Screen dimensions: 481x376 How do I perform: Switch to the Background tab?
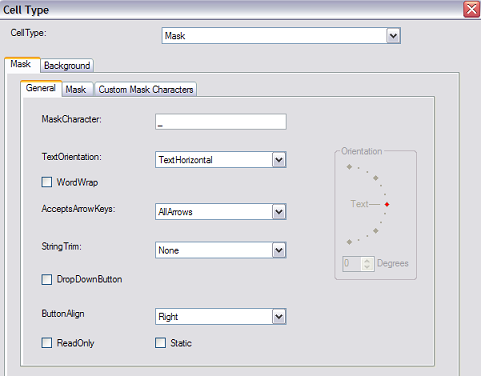(x=67, y=66)
